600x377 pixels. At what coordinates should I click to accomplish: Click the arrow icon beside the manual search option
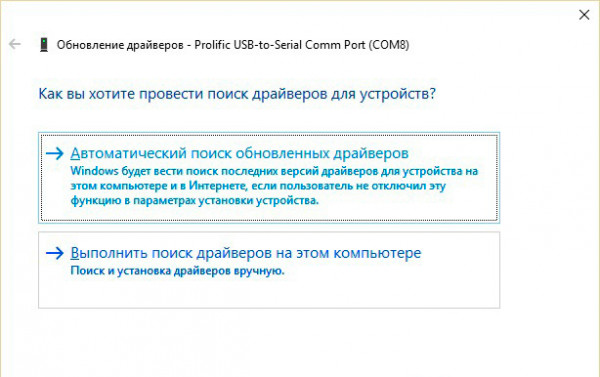point(55,253)
